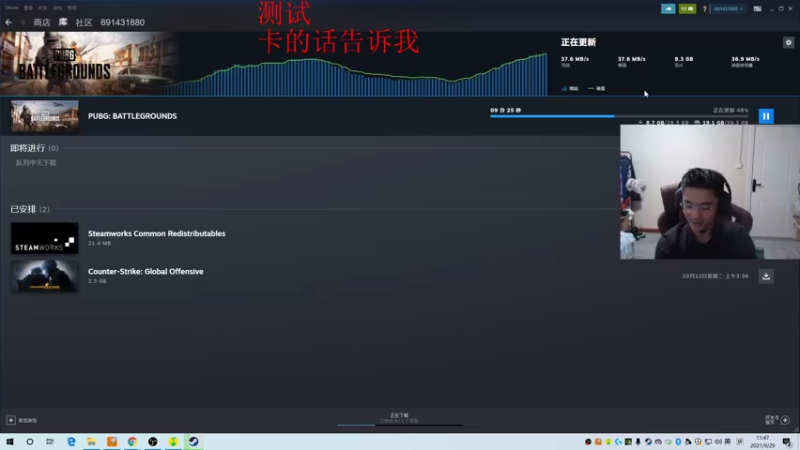Go forward with the right arrow button
This screenshot has width=800, height=450.
(22, 22)
